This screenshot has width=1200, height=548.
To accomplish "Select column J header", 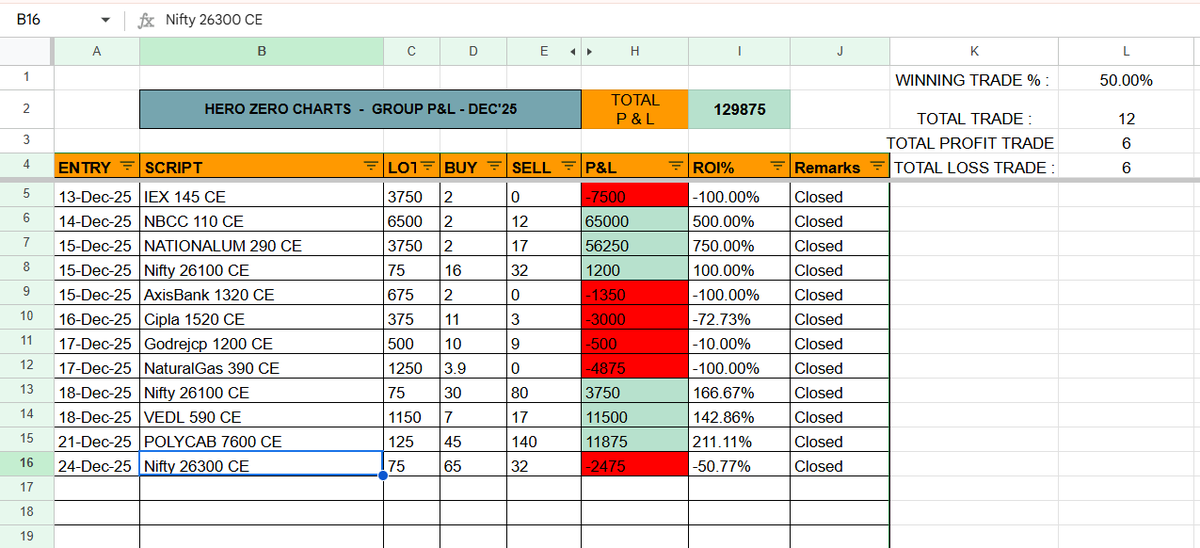I will pos(839,52).
